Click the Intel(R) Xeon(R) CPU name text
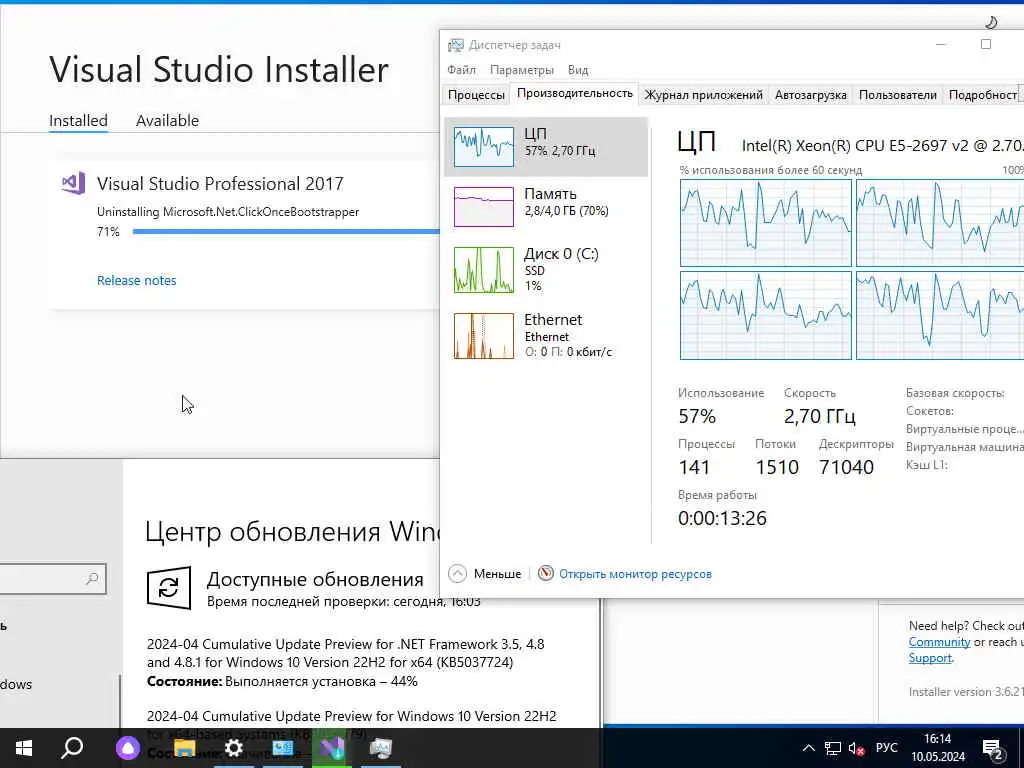Image resolution: width=1024 pixels, height=768 pixels. (x=882, y=145)
